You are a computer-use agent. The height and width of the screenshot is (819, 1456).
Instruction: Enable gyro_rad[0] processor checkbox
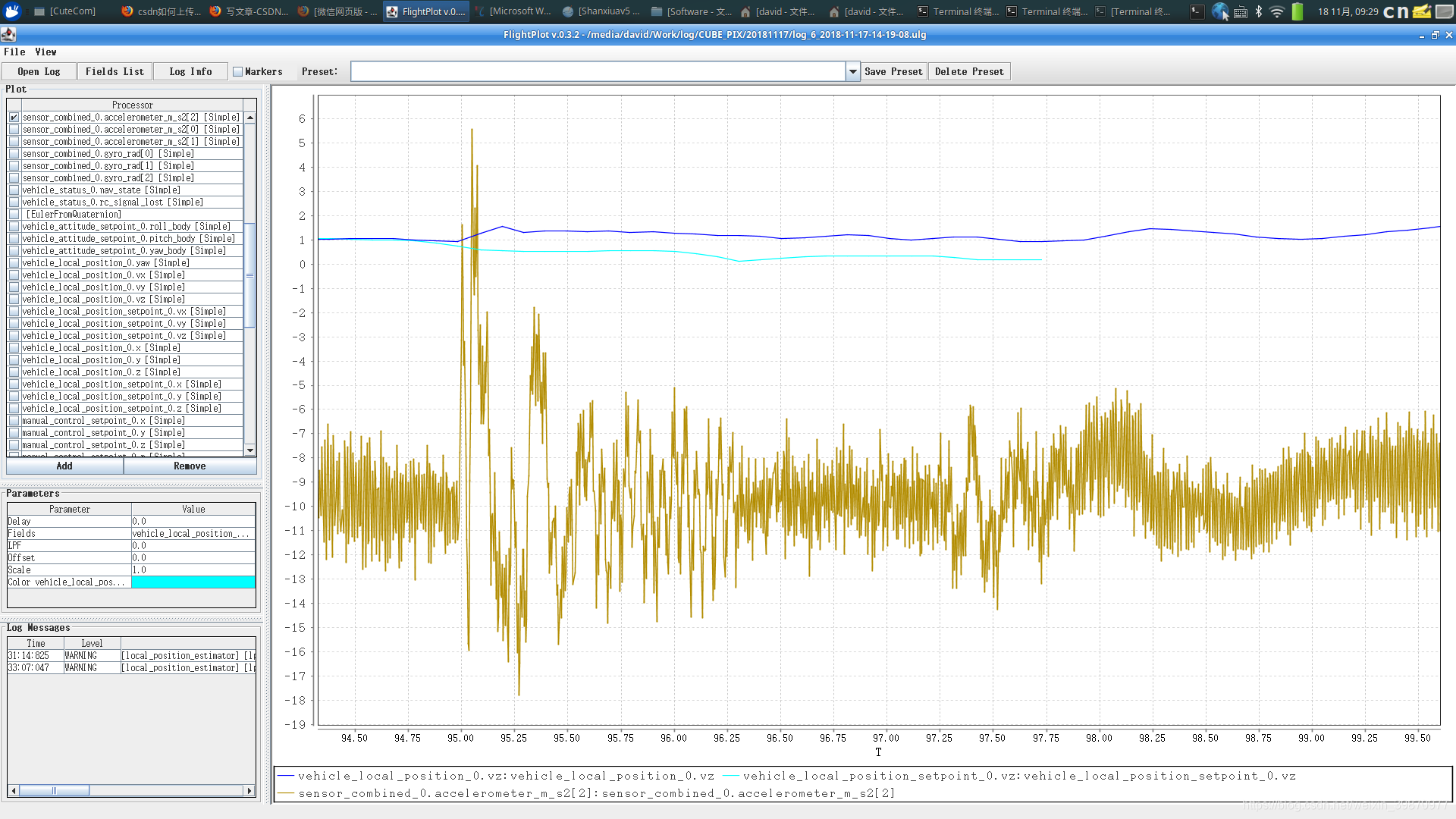14,154
